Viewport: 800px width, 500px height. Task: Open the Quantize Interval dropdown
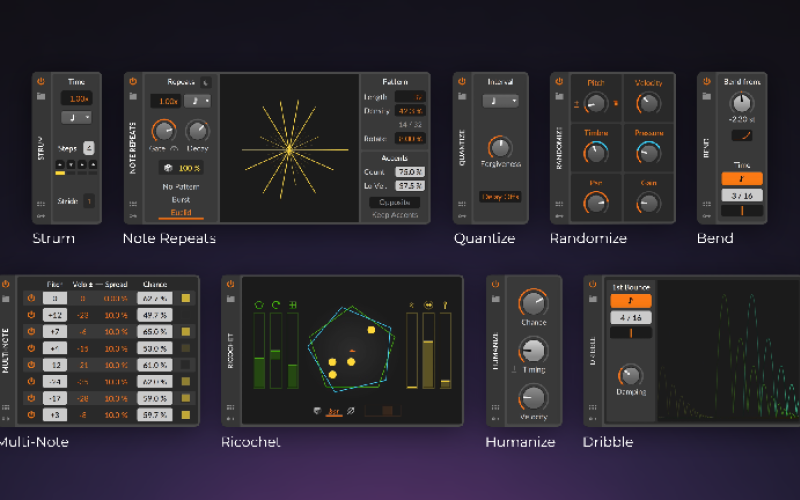pos(500,101)
